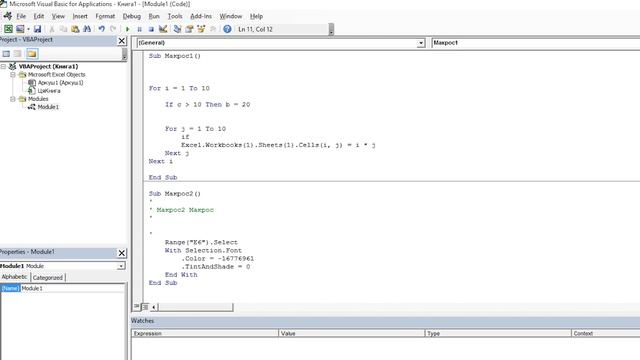Viewport: 640px width, 360px height.
Task: Select the (Name) property row
Action: 10,288
